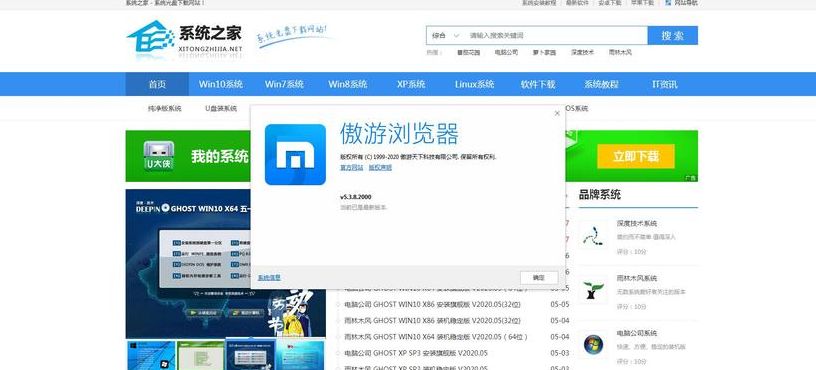The width and height of the screenshot is (816, 370).
Task: Confirm the About dialog with 确定 button
Action: tap(539, 278)
